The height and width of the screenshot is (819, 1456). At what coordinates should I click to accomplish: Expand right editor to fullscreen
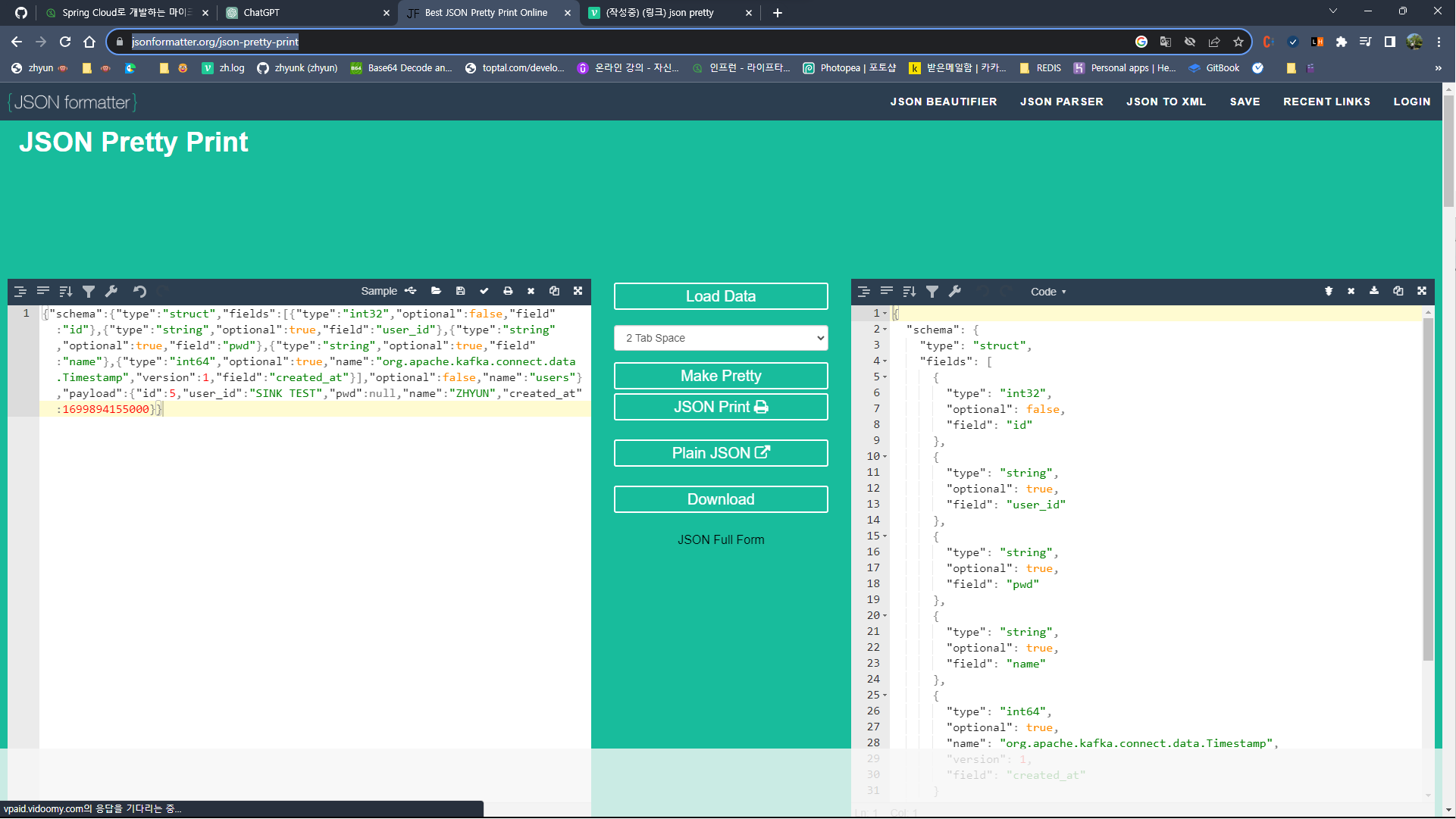(1422, 291)
